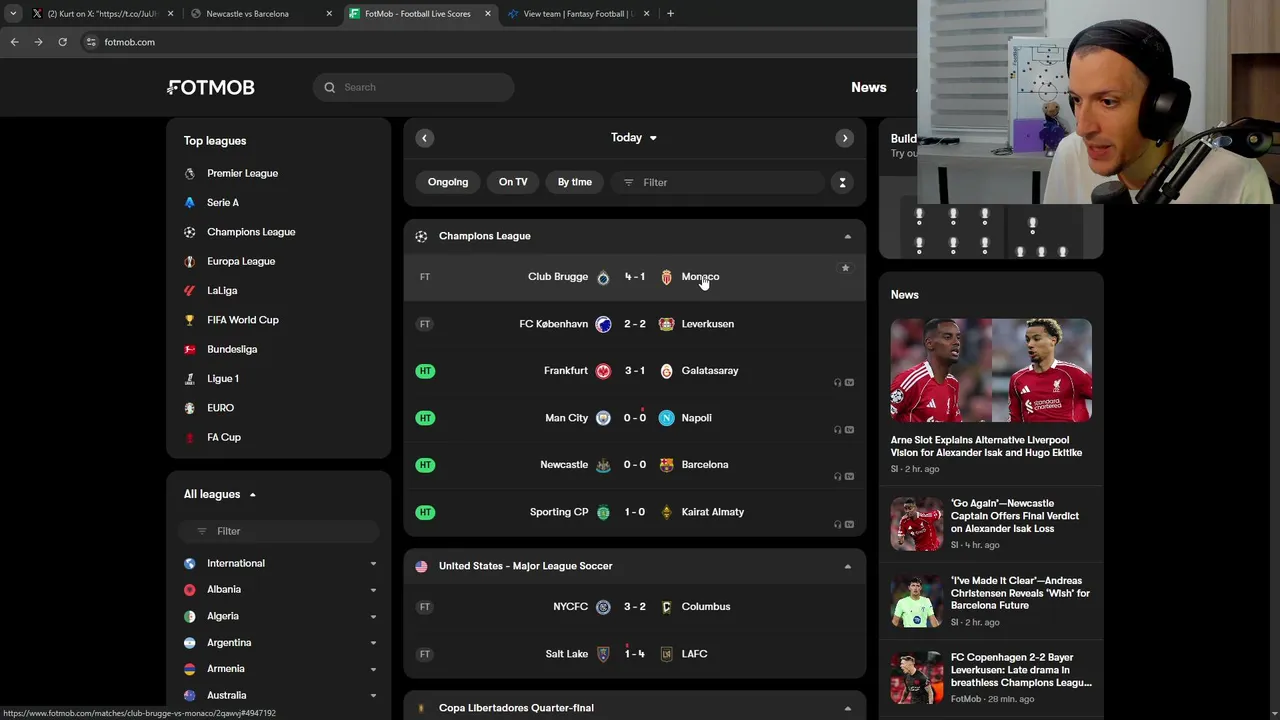Click the Ligue 1 league icon
This screenshot has height=720, width=1280.
tap(189, 378)
